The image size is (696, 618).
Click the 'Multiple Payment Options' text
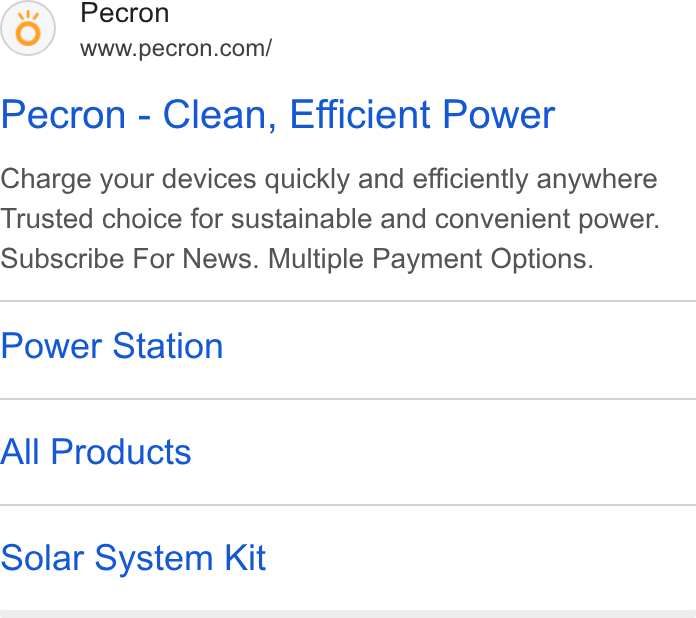coord(431,259)
